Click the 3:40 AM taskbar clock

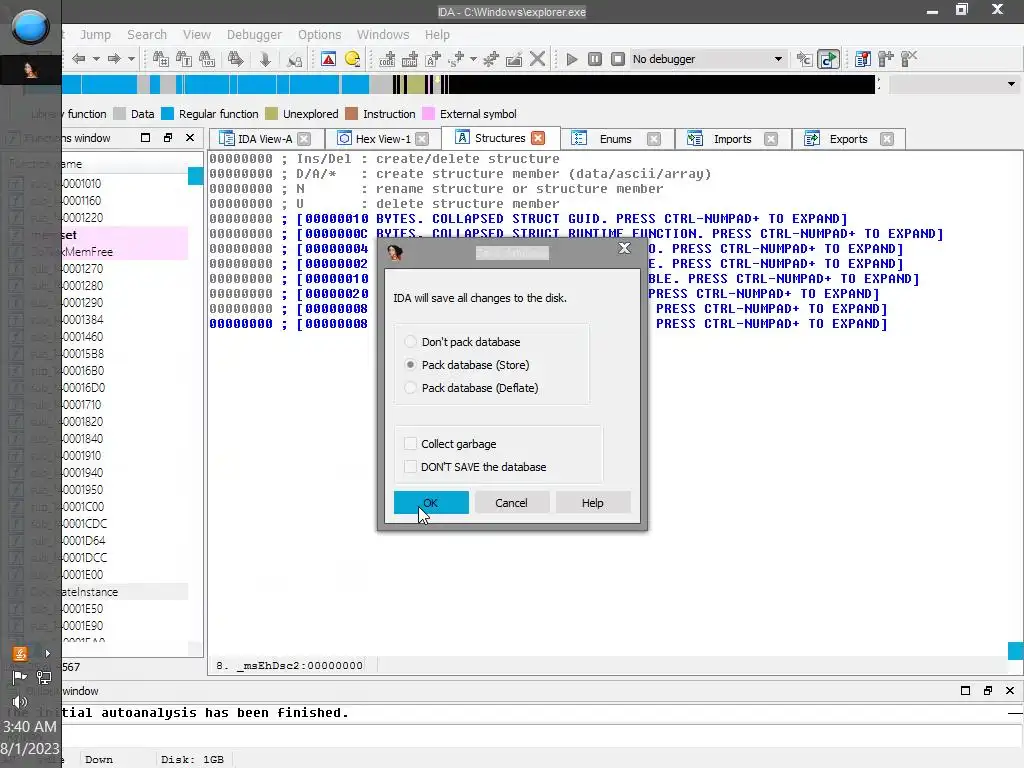click(x=29, y=726)
